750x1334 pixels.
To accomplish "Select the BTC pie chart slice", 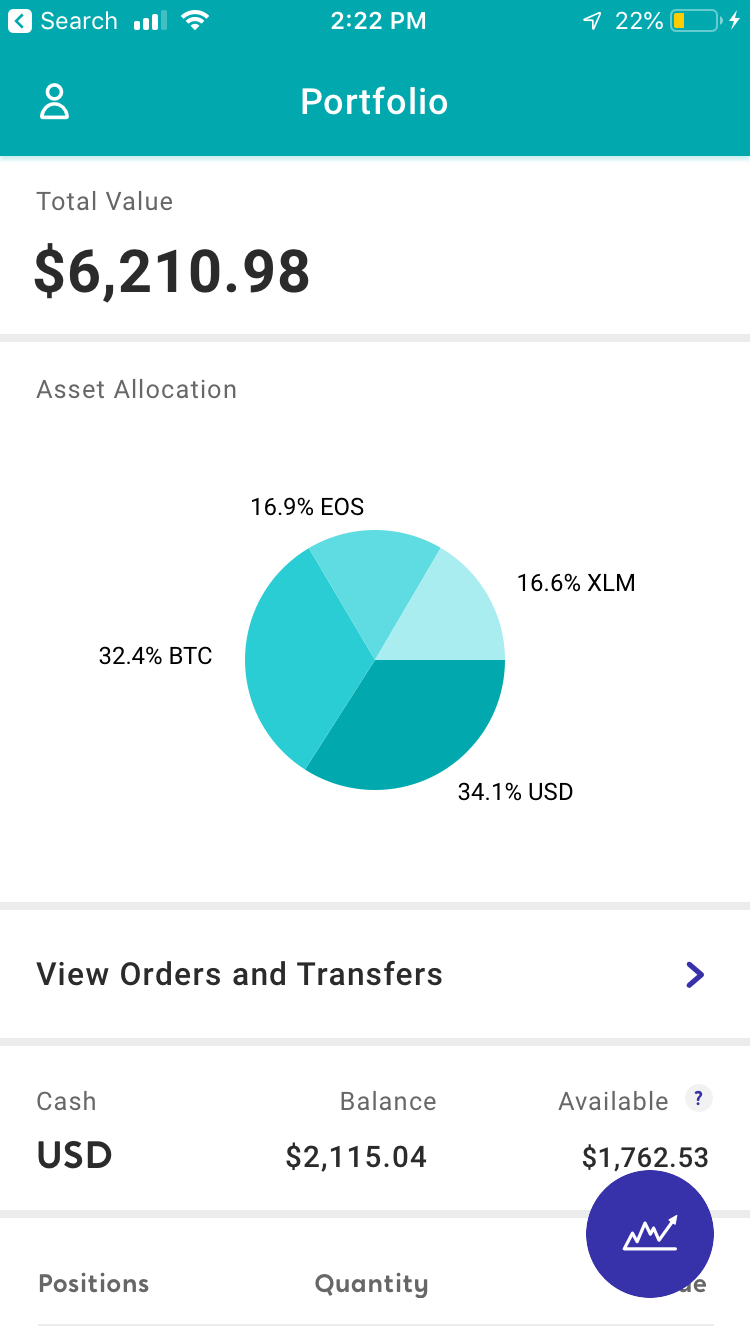I will click(295, 660).
